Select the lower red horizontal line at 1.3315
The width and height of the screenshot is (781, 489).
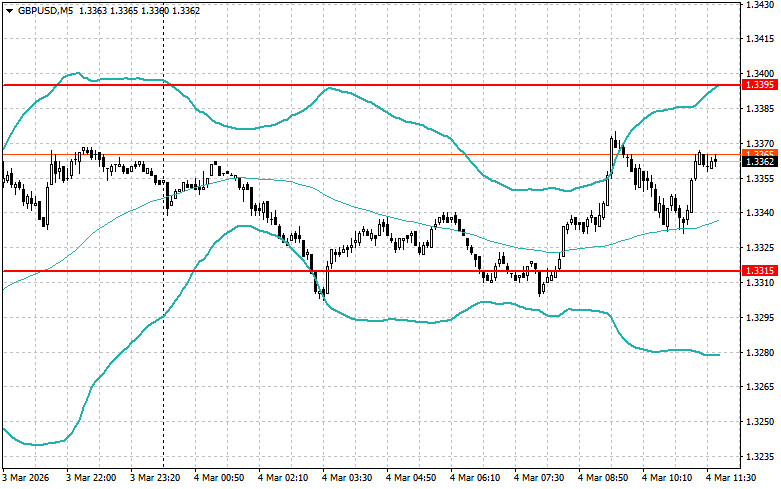(x=372, y=271)
